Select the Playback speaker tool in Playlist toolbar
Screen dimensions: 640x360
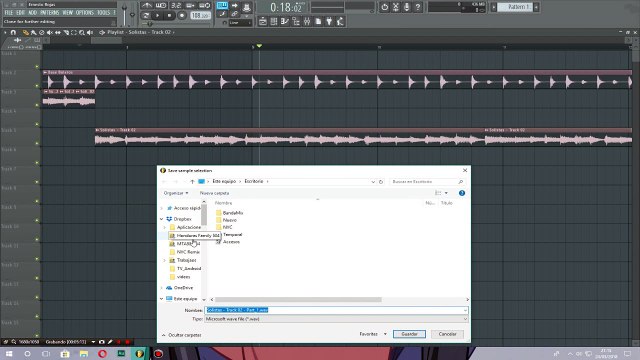point(90,32)
